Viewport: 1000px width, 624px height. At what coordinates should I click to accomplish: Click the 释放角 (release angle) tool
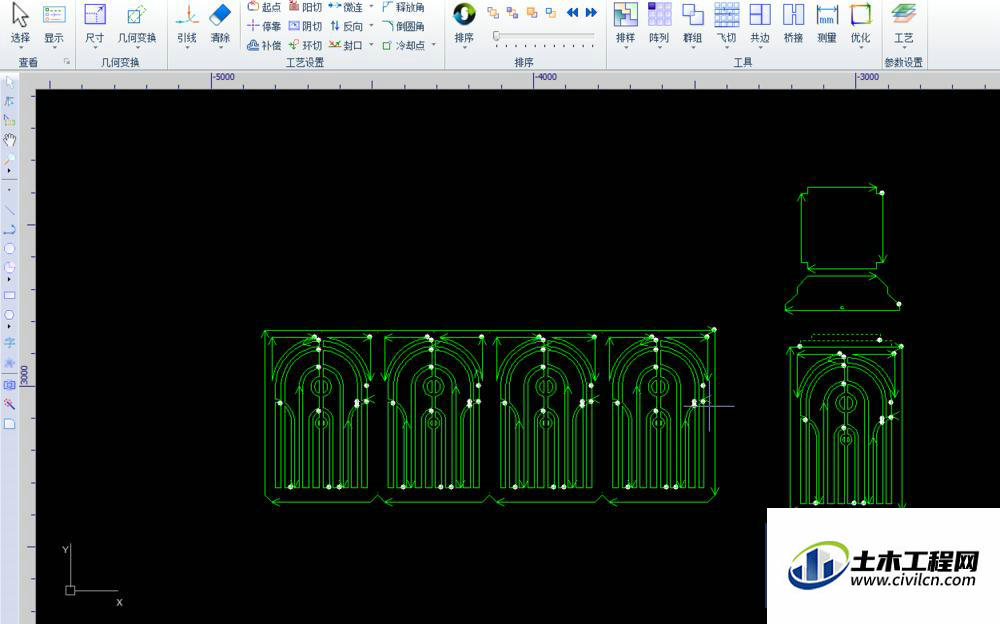click(403, 7)
